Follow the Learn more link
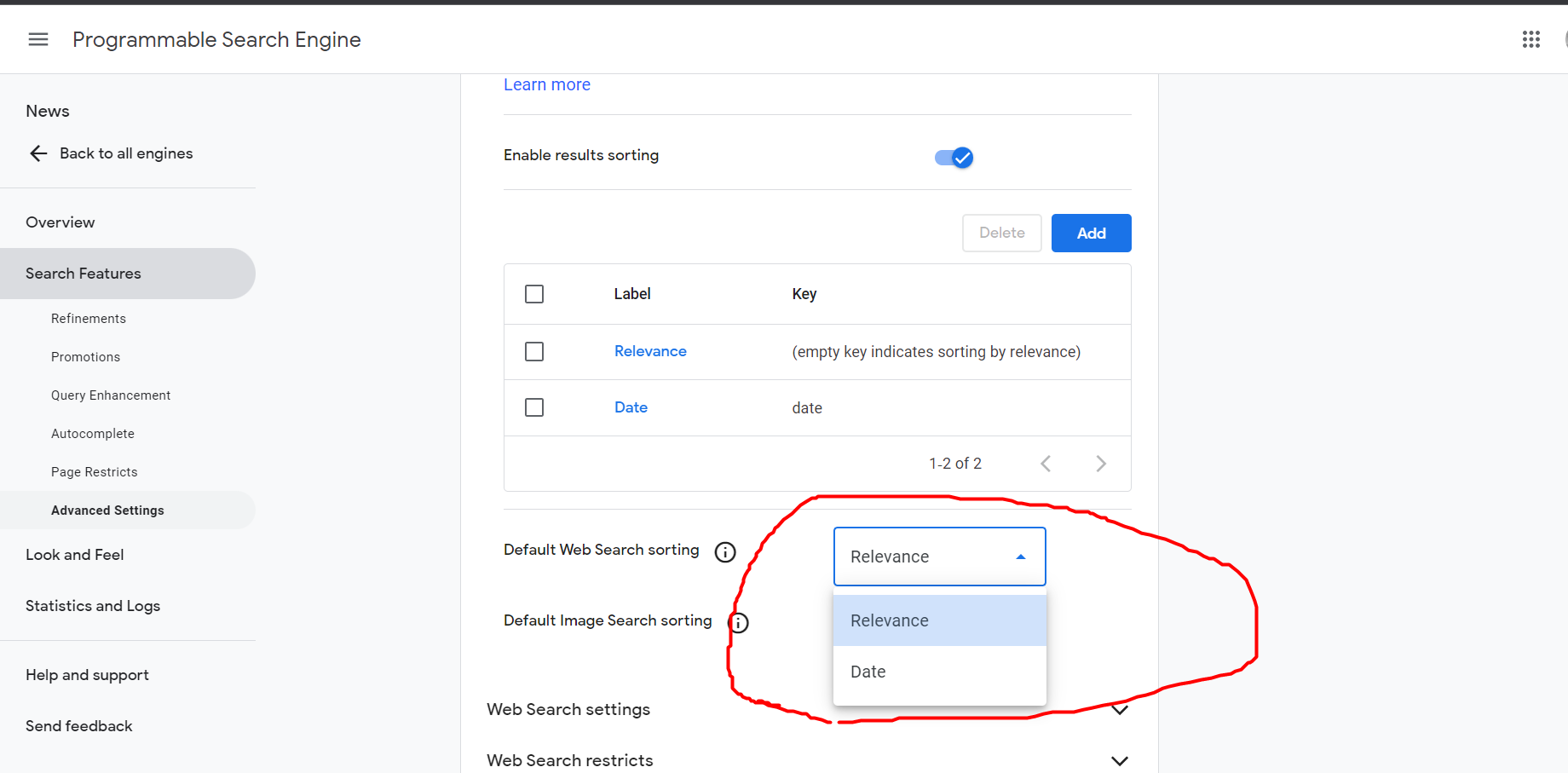 click(x=547, y=84)
